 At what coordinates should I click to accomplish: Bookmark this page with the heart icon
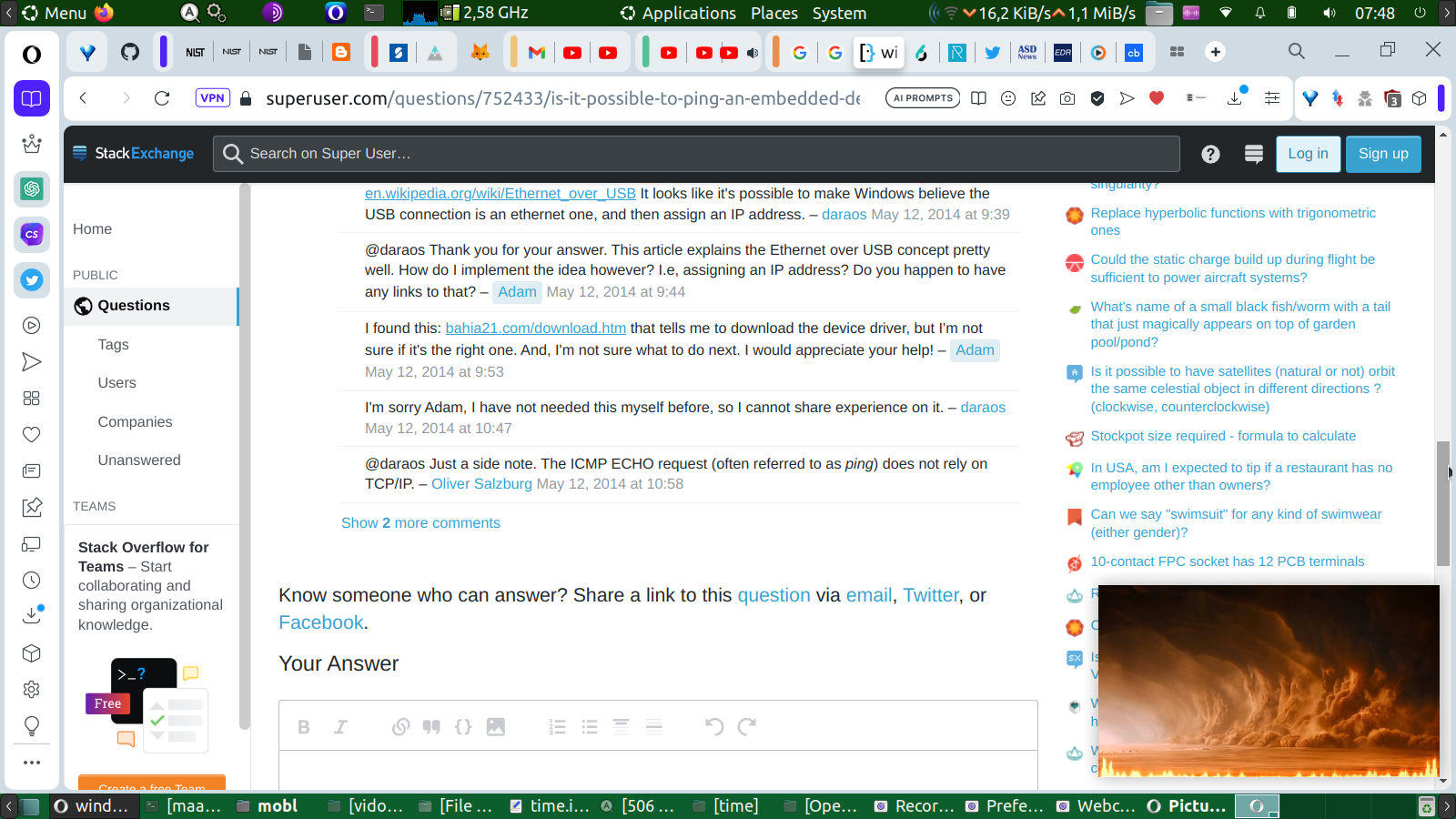[x=1157, y=97]
